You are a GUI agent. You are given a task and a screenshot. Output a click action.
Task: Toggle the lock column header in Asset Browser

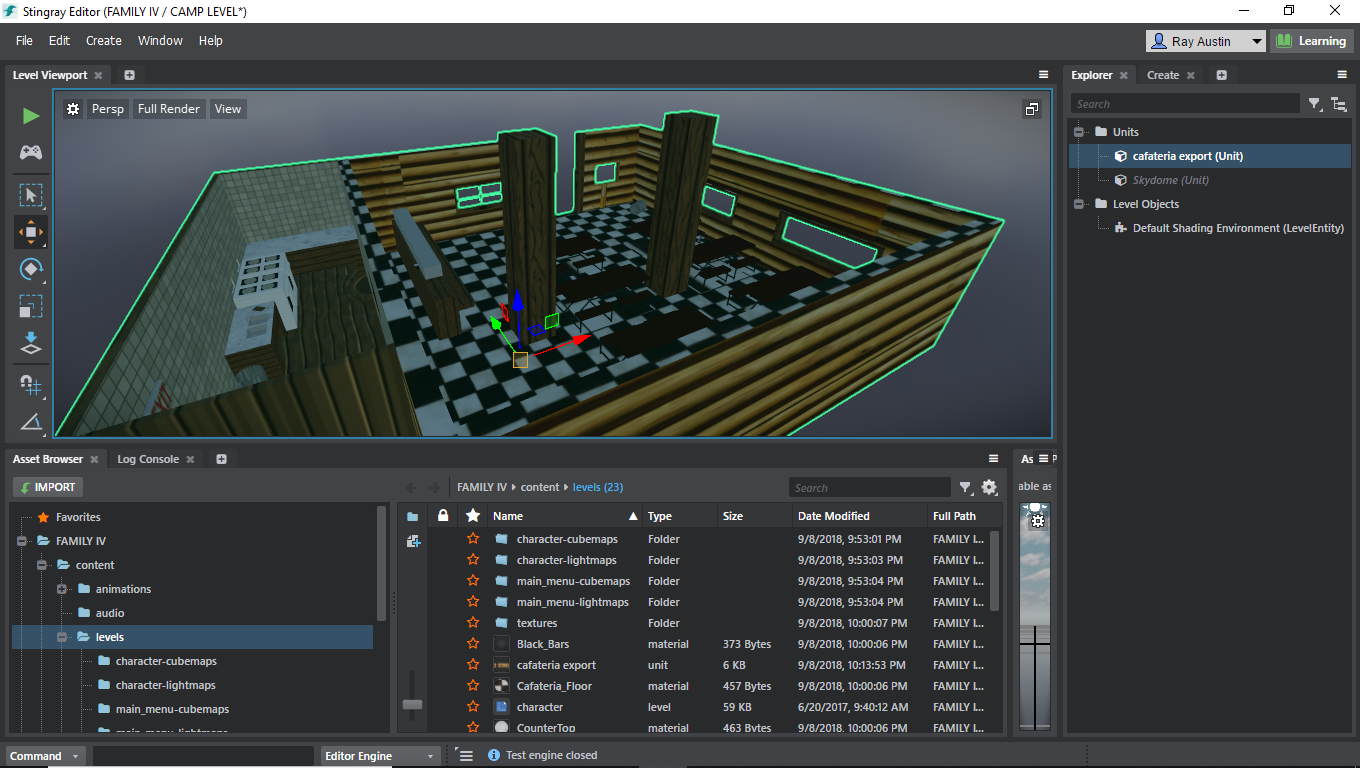pos(442,515)
